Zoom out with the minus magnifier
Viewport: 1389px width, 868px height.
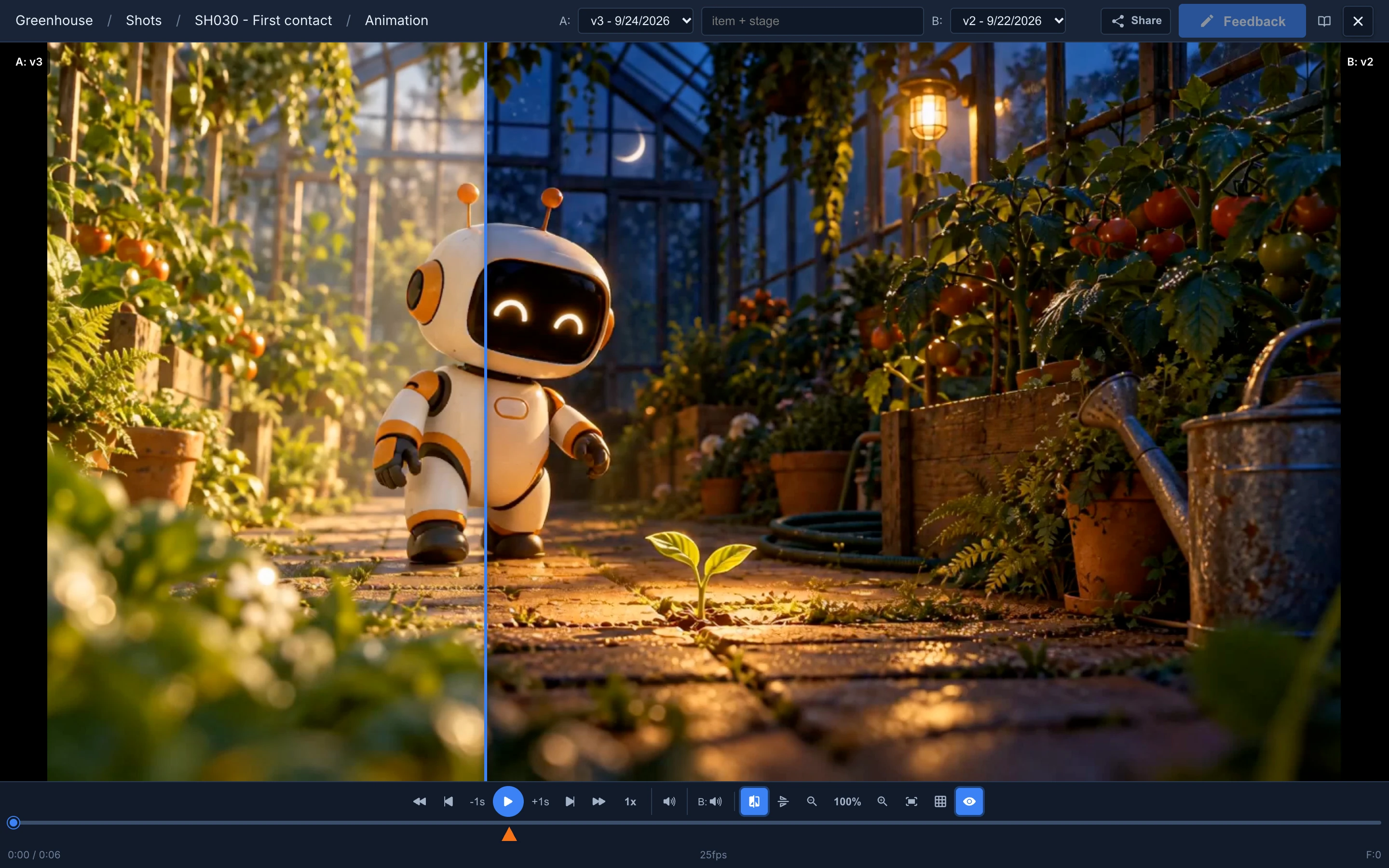812,801
